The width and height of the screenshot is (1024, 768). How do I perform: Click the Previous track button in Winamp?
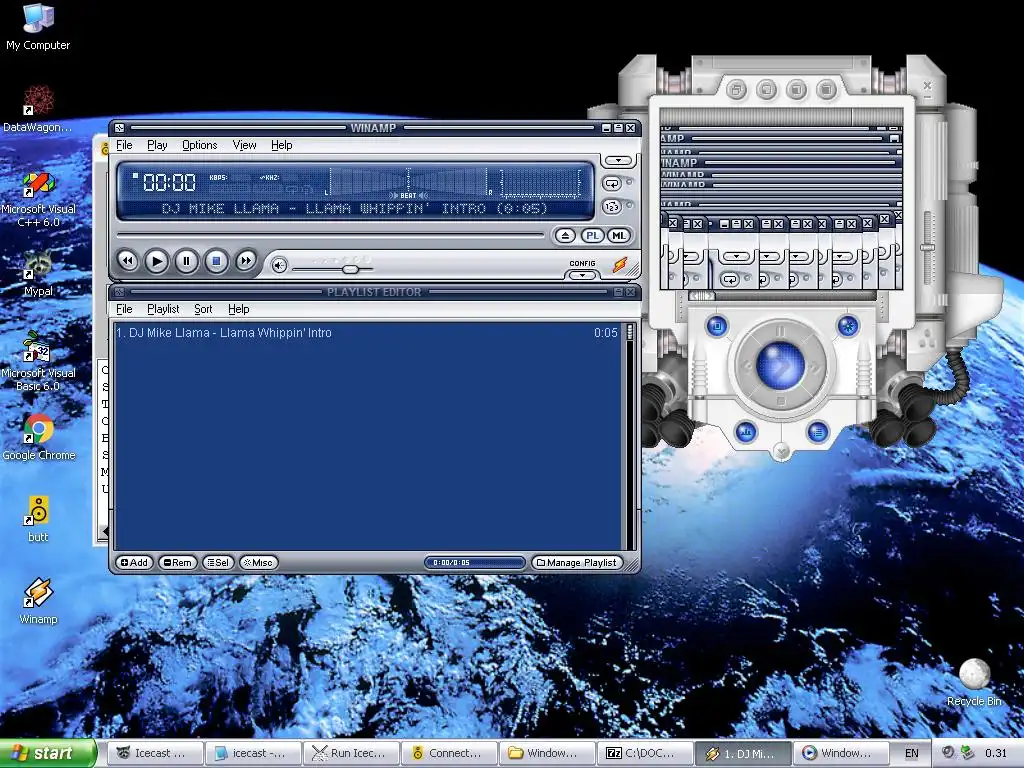127,261
